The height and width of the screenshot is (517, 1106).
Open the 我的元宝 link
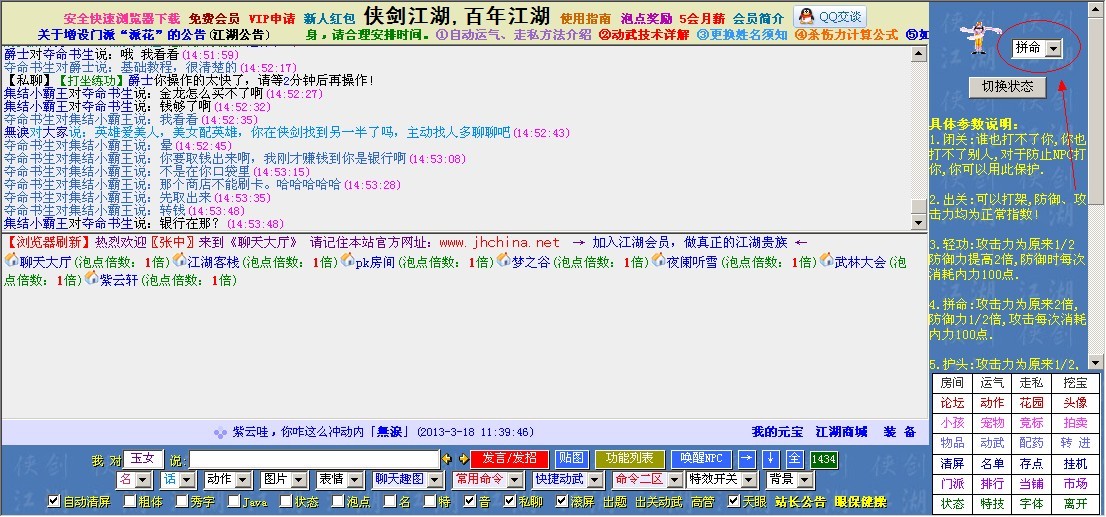pos(777,432)
